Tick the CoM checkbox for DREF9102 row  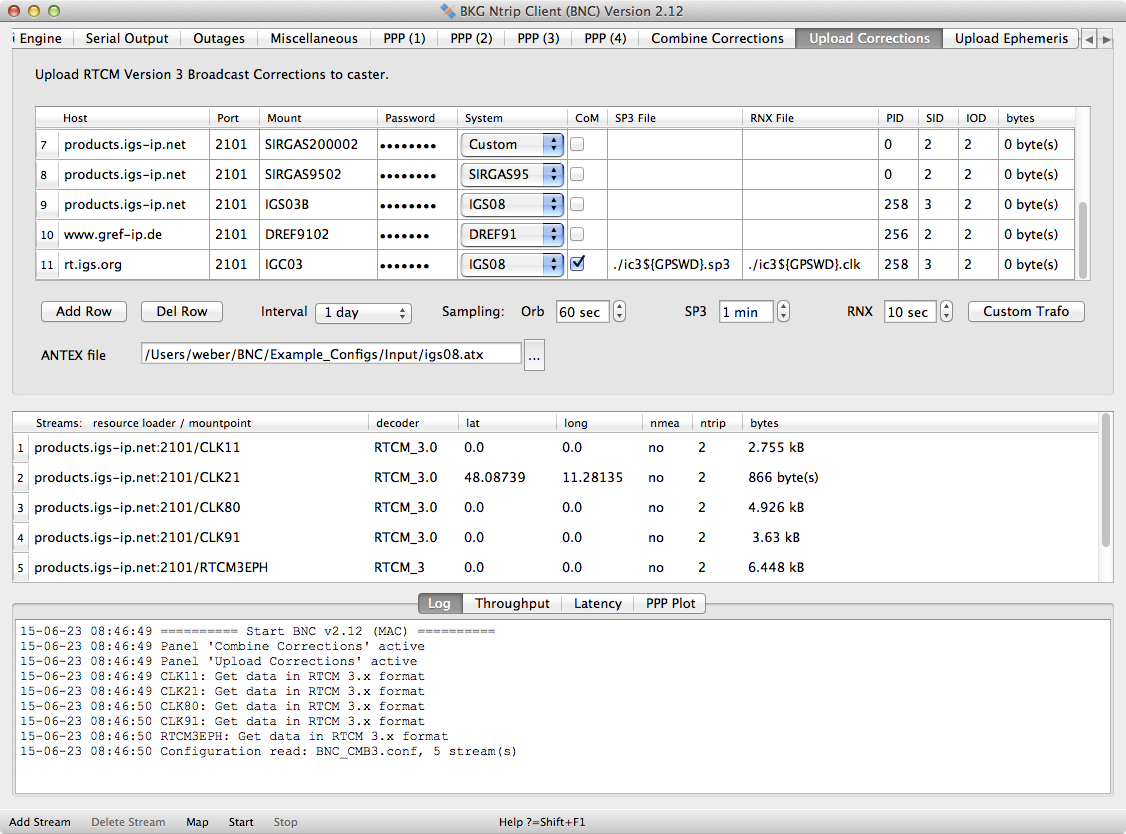(x=577, y=234)
